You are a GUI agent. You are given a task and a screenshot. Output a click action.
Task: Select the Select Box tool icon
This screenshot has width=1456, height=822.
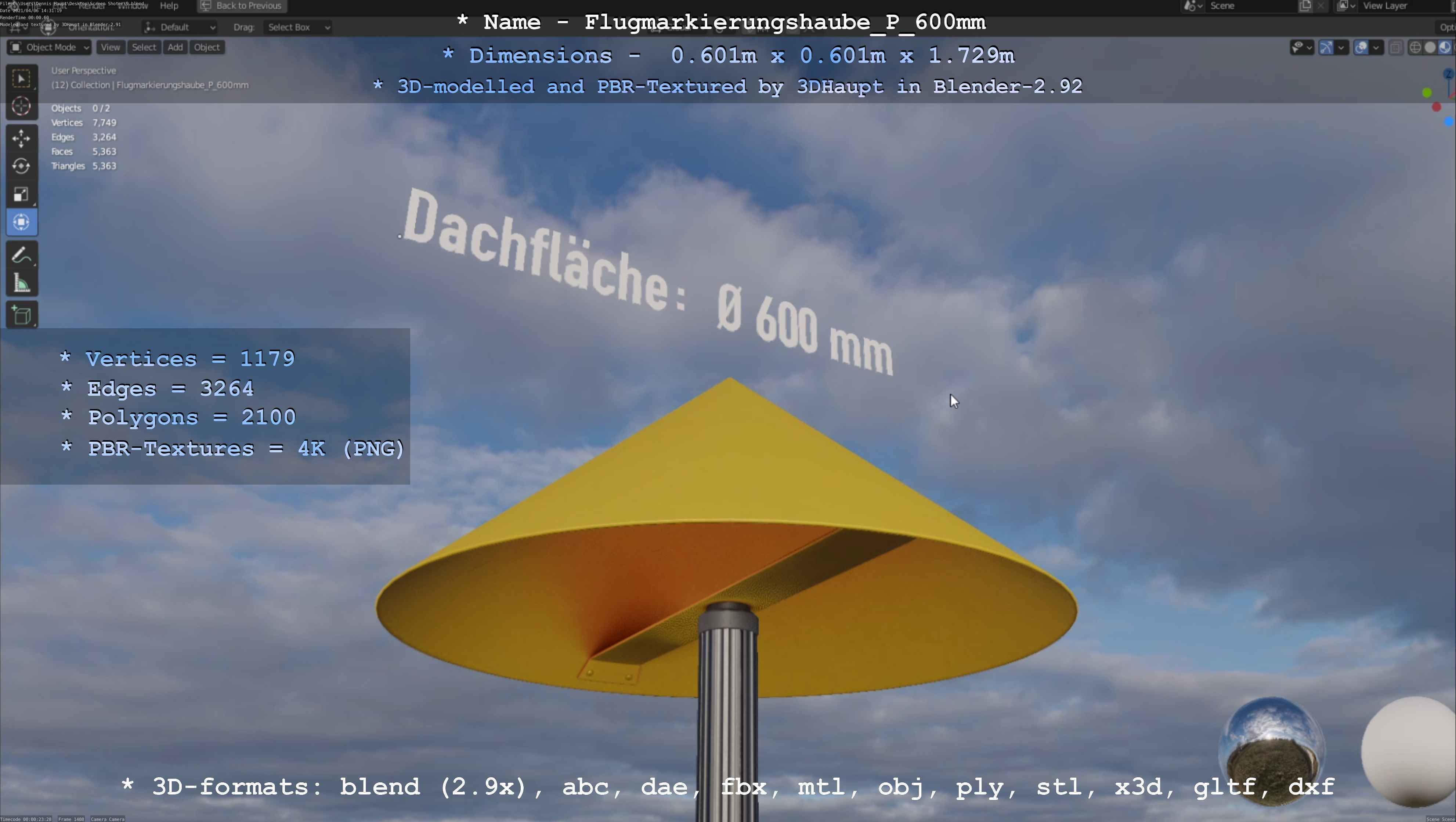(21, 79)
